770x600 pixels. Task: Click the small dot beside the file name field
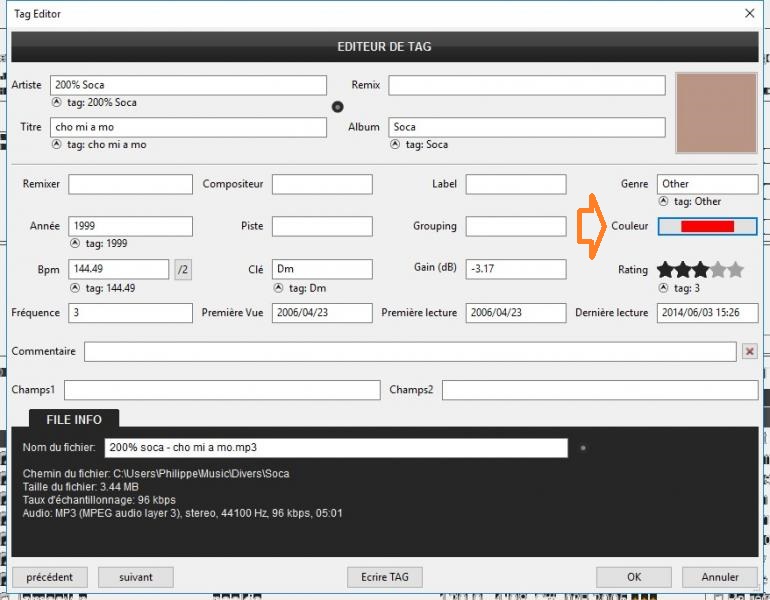(x=583, y=448)
